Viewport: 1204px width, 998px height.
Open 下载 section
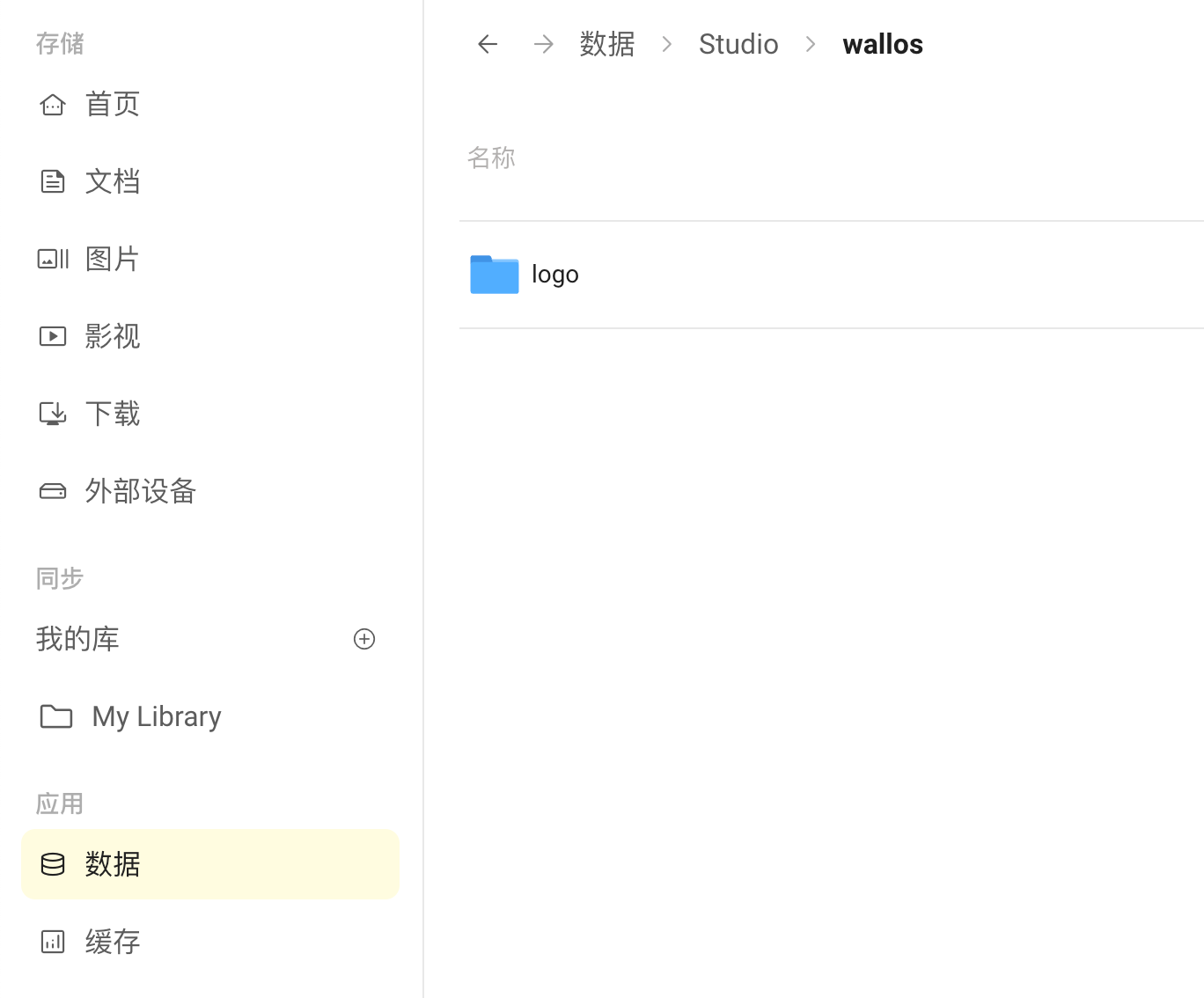209,414
